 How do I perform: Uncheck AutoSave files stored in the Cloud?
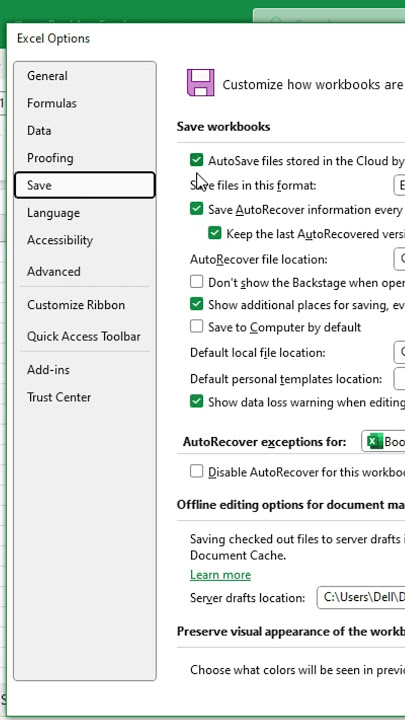click(197, 160)
